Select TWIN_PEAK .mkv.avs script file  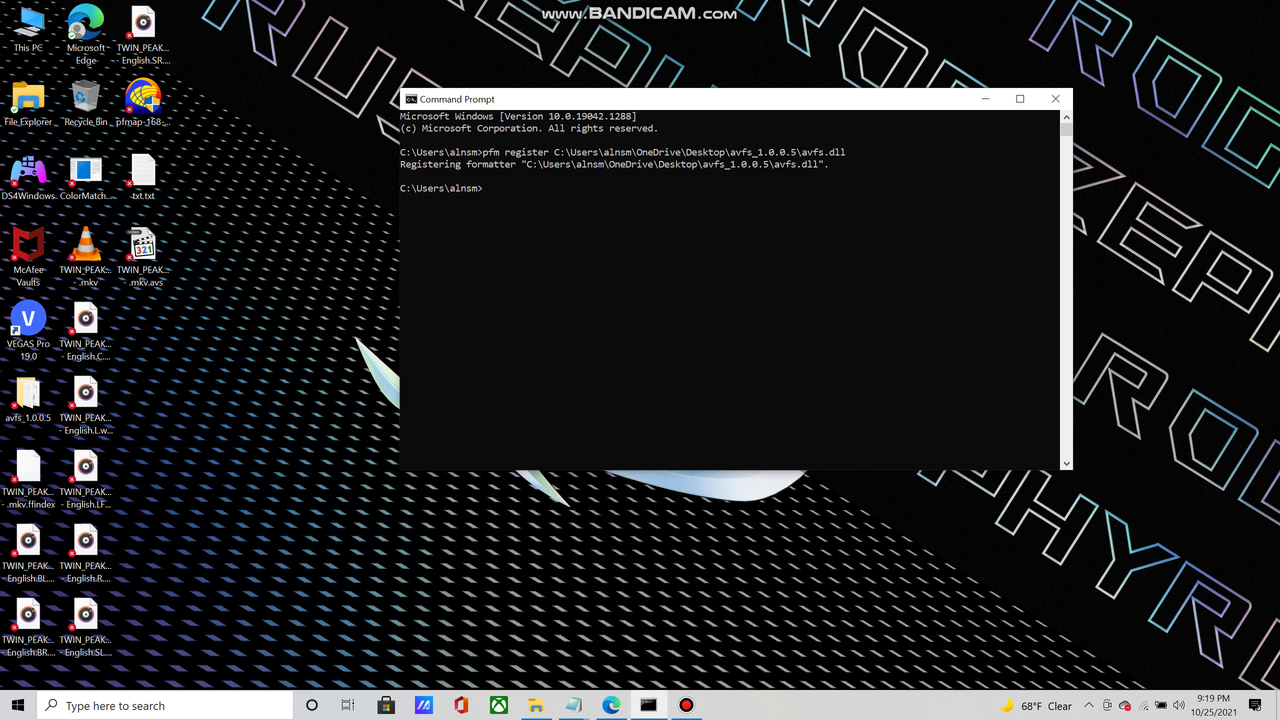143,258
